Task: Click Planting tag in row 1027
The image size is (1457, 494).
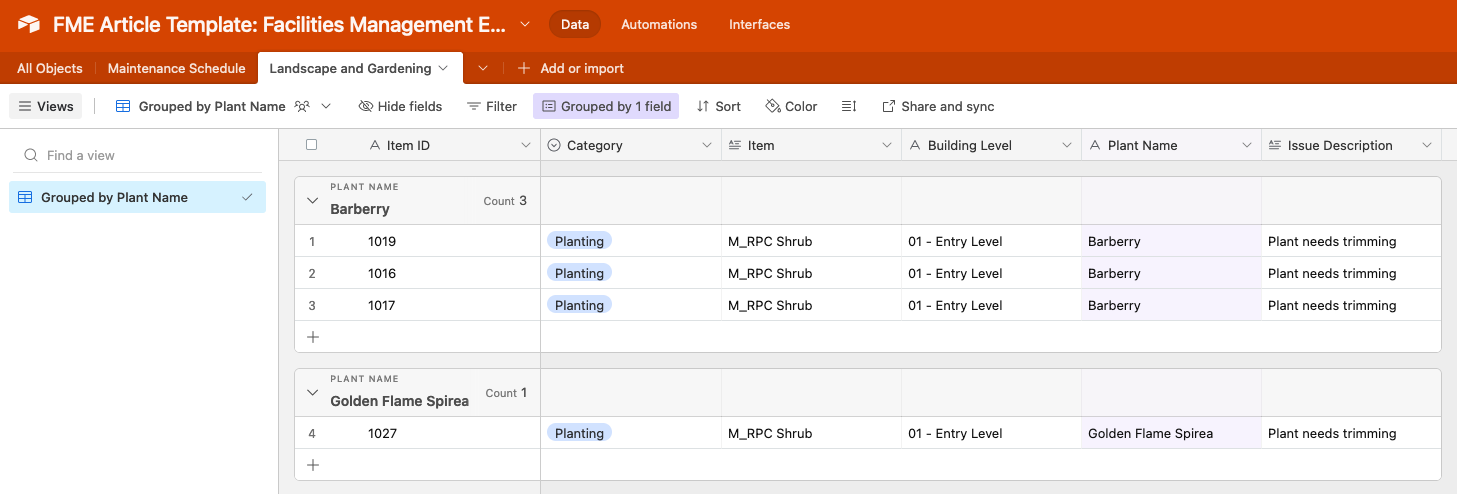Action: click(579, 433)
